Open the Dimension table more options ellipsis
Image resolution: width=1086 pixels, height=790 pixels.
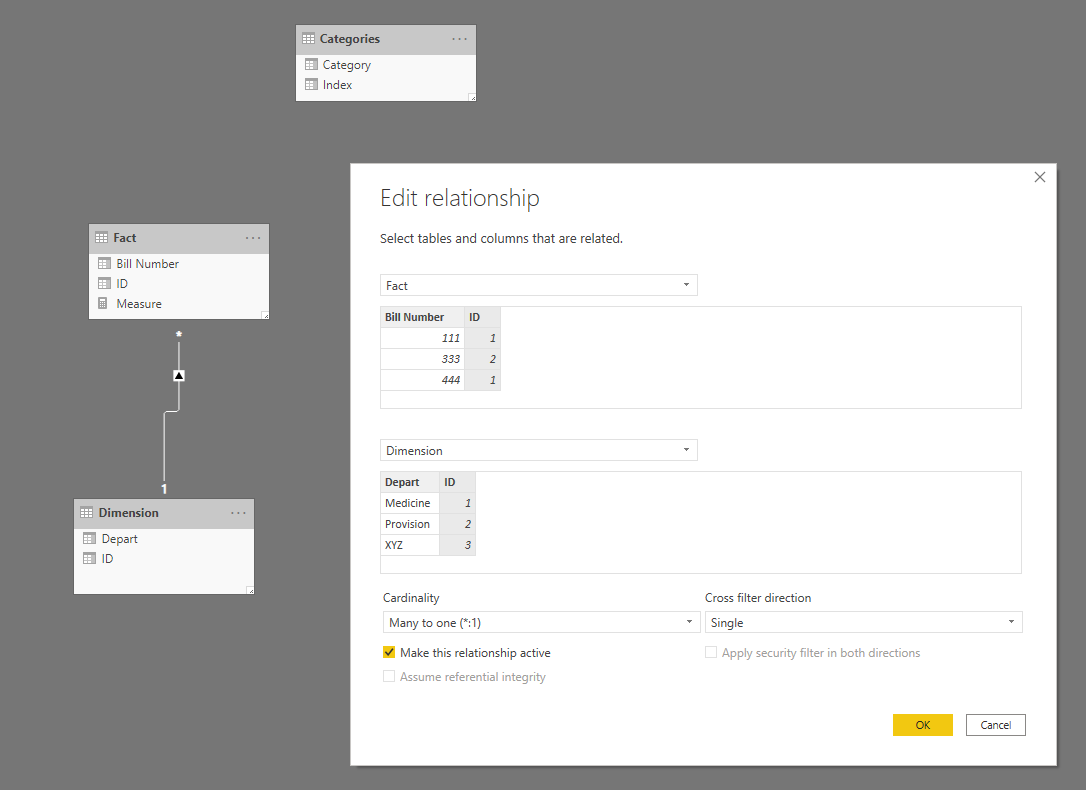point(238,513)
